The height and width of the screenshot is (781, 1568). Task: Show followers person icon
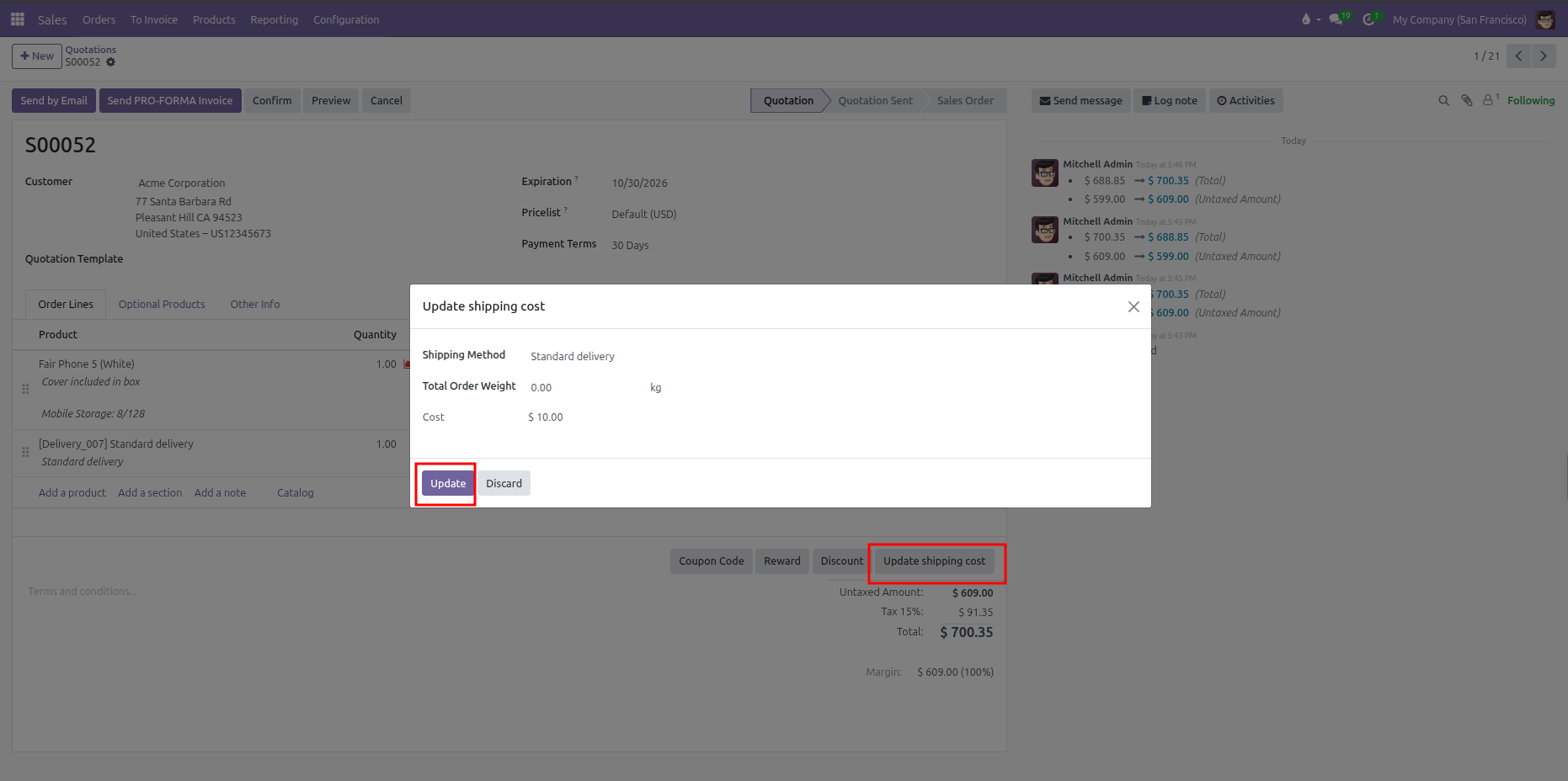pos(1489,100)
